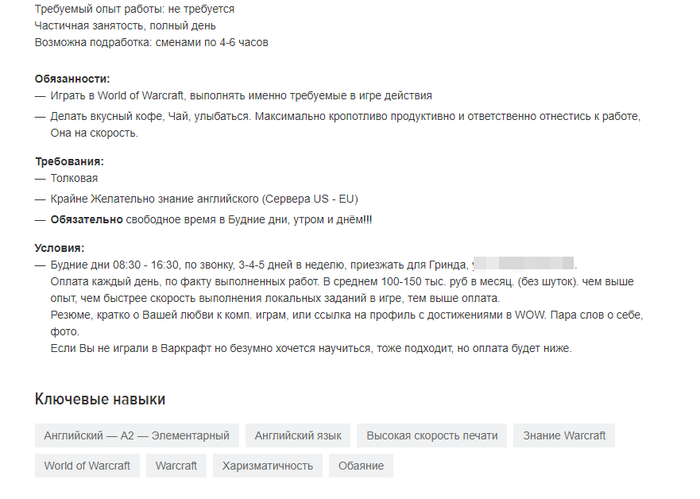Open the 'Высокая скорость печати' skill tag

432,435
